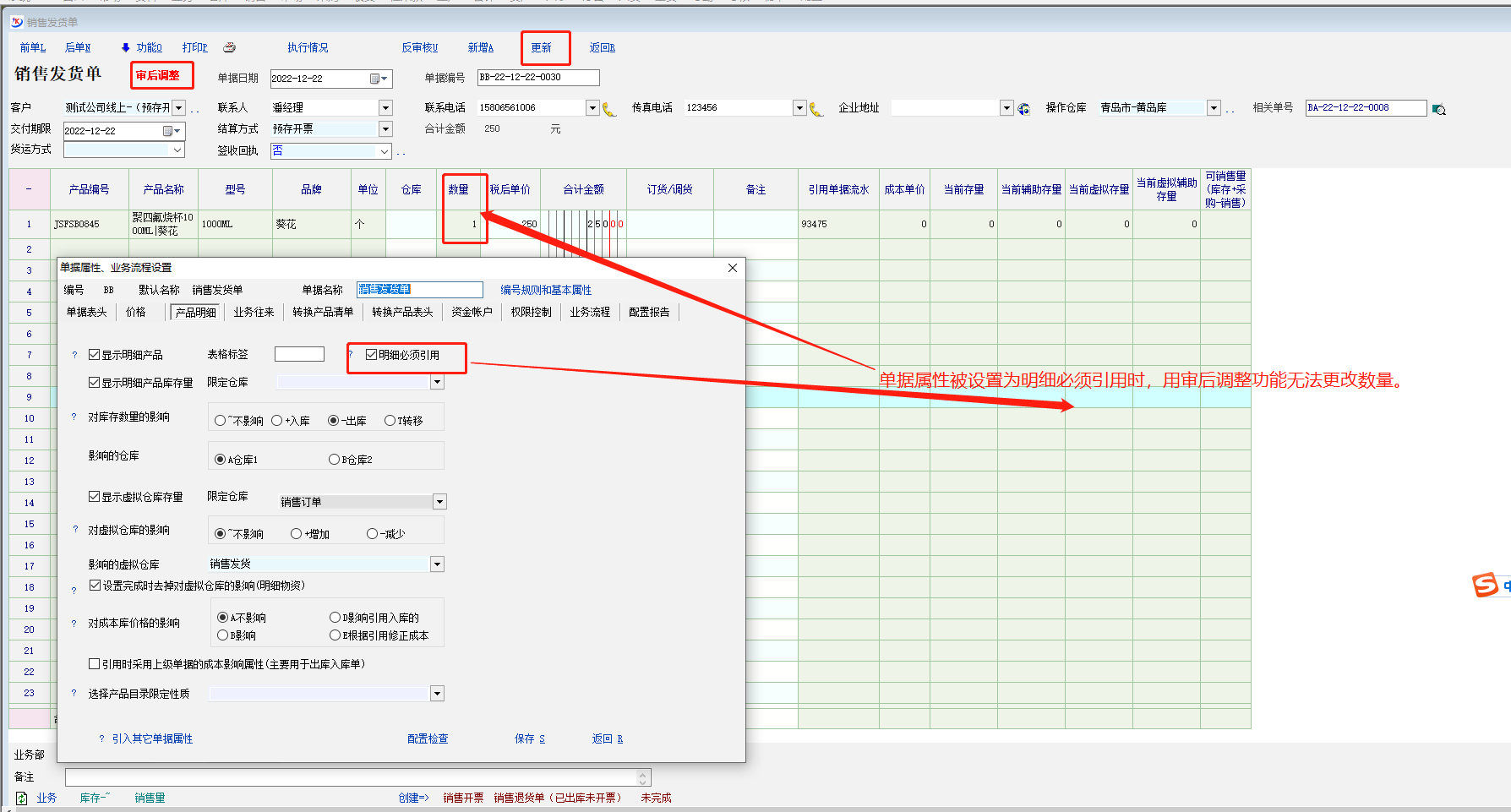This screenshot has height=812, width=1511.
Task: Click the globe icon next to 企业地址
Action: [1023, 109]
